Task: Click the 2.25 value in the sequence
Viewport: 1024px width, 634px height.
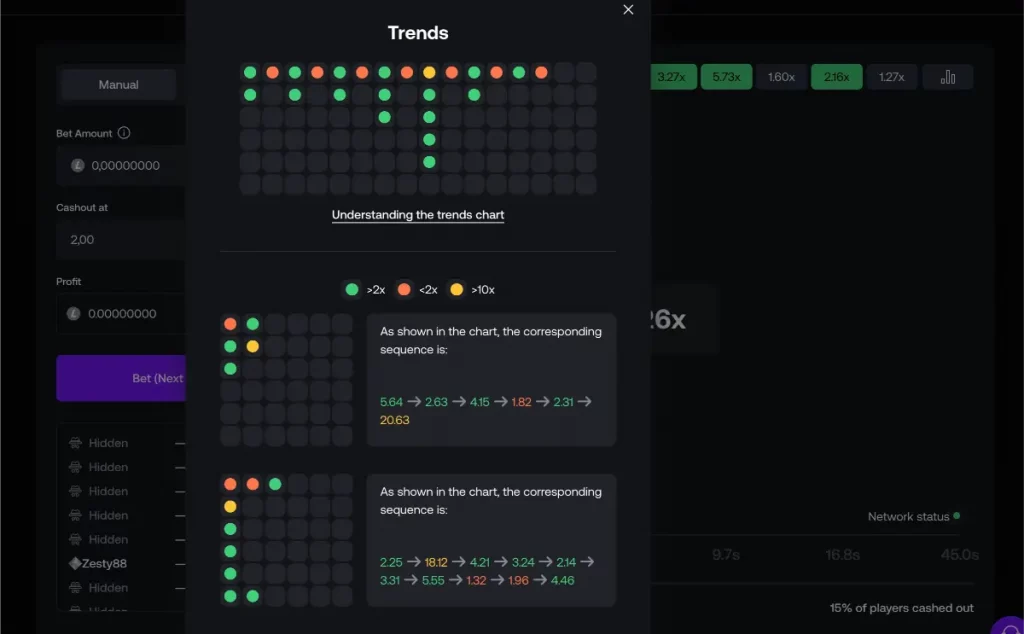Action: pos(391,562)
